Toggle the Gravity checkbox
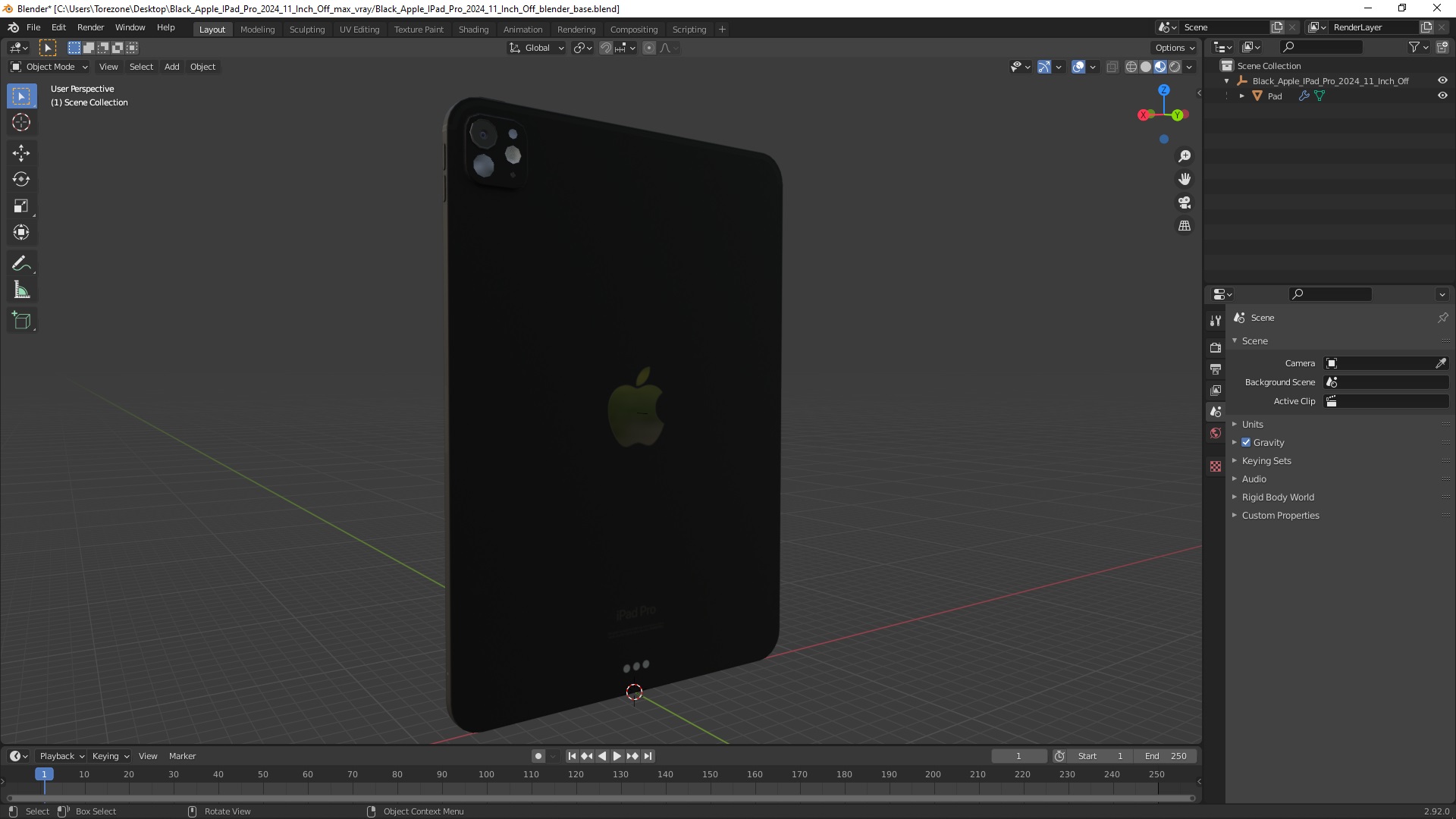Image resolution: width=1456 pixels, height=819 pixels. coord(1246,442)
